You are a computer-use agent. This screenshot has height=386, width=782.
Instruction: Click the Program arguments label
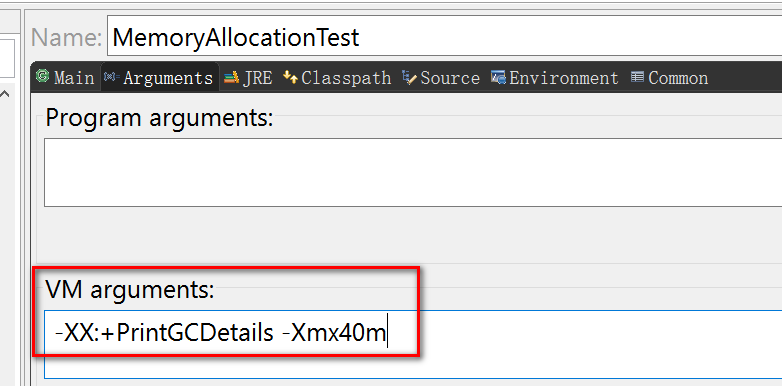[x=159, y=119]
